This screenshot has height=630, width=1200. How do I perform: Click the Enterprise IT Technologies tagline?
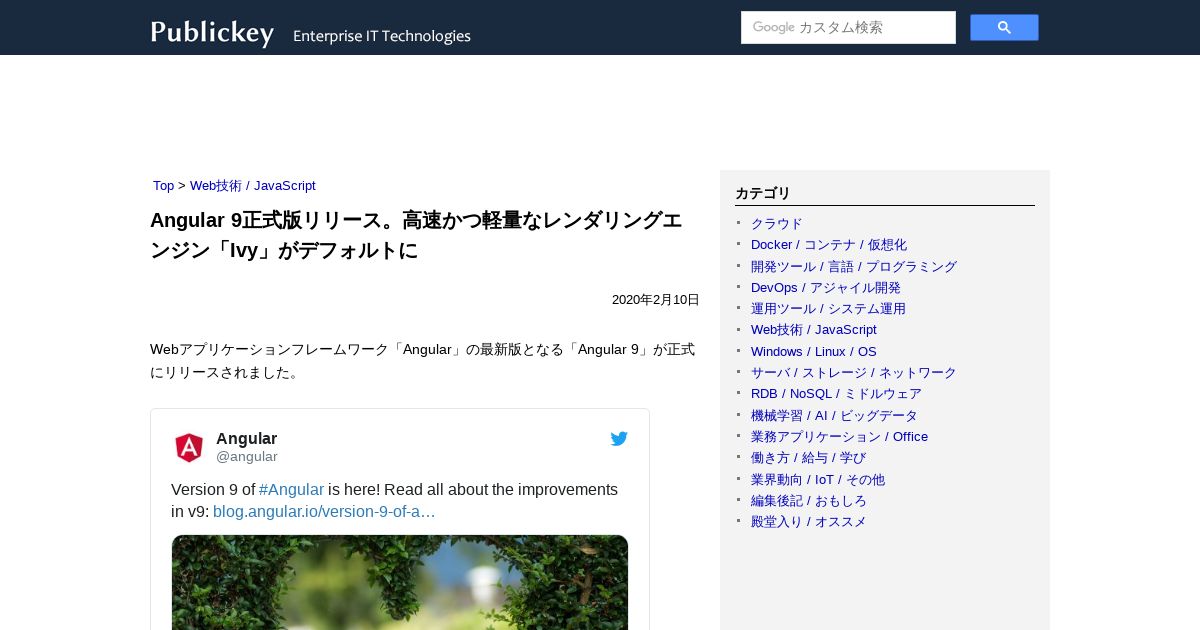[x=382, y=36]
